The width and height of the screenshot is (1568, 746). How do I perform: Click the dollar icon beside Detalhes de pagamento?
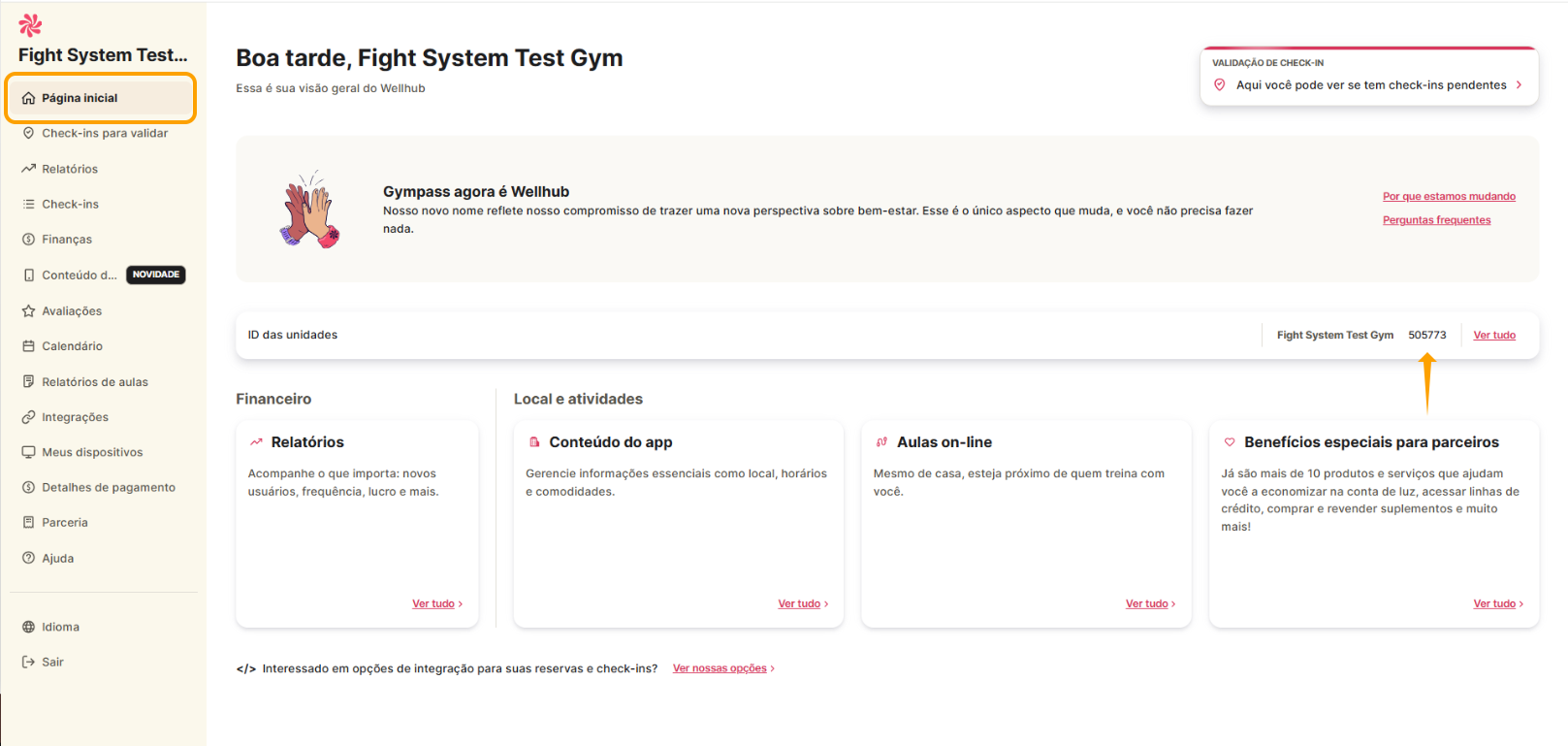pos(28,487)
